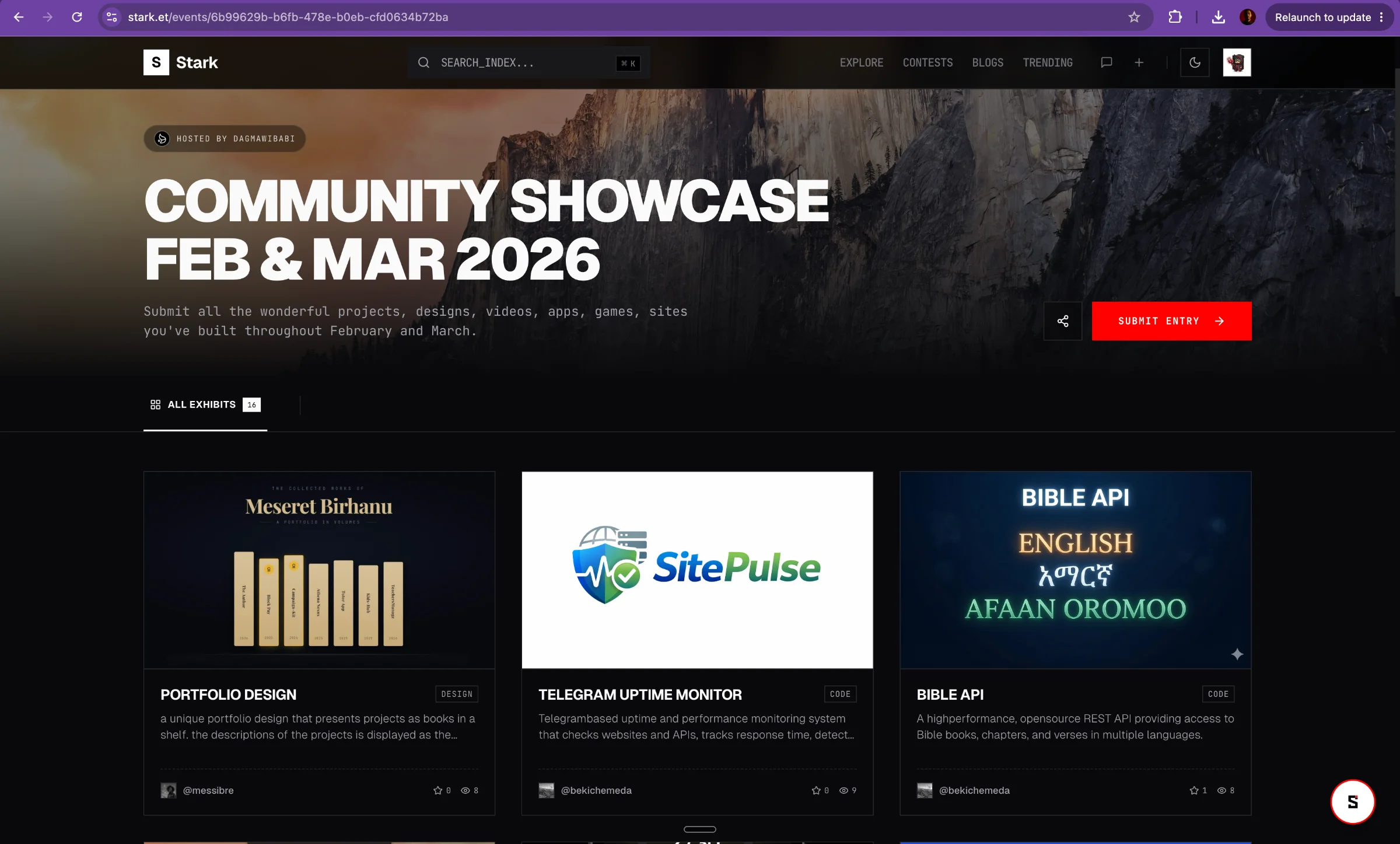Click the Submit Entry button
Screen dimensions: 1400x844
1171,321
